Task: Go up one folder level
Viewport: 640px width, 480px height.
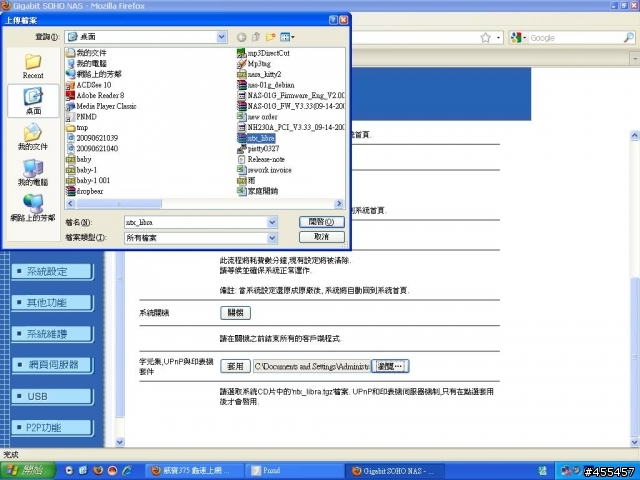Action: pos(256,38)
